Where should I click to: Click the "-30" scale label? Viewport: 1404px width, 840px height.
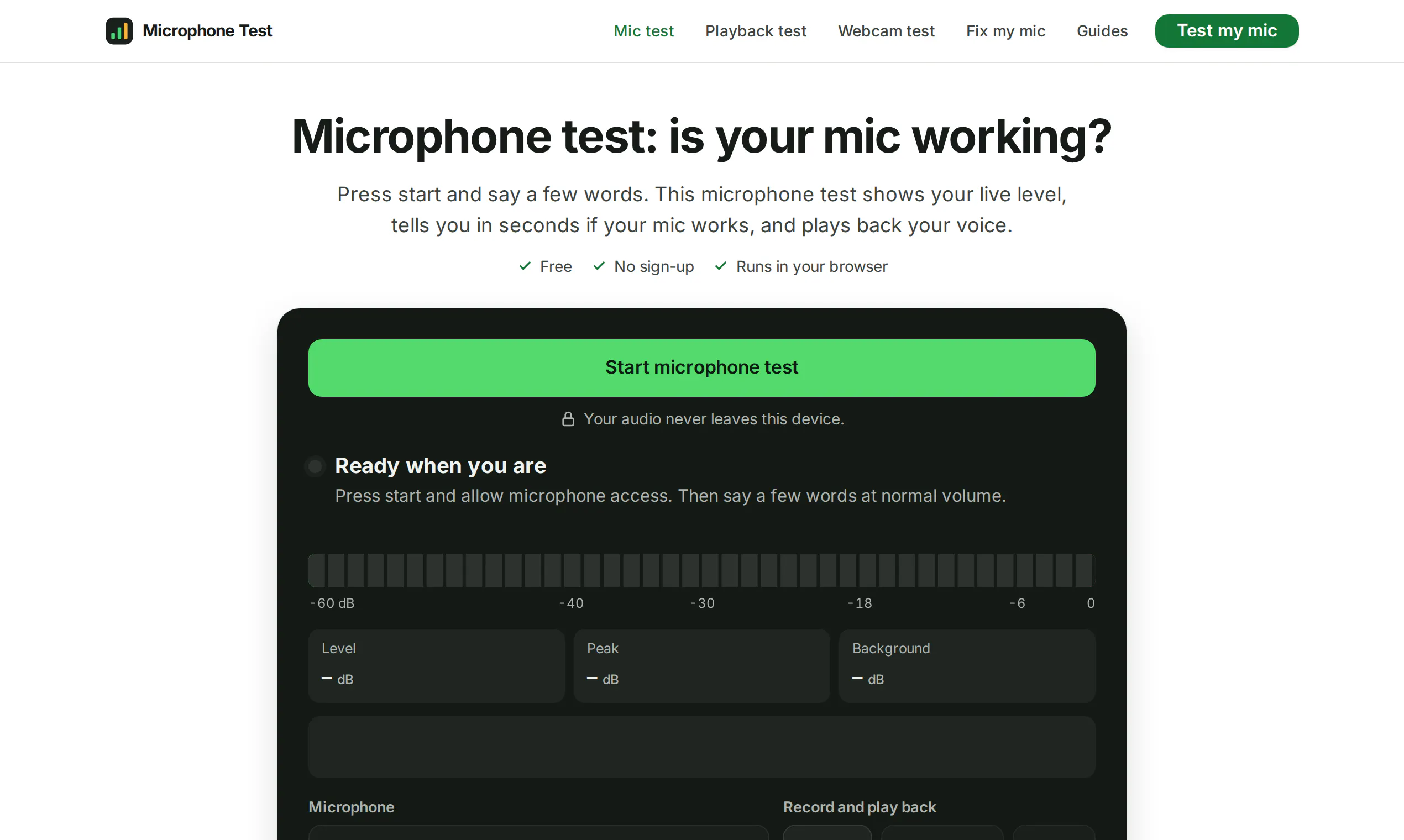click(702, 603)
